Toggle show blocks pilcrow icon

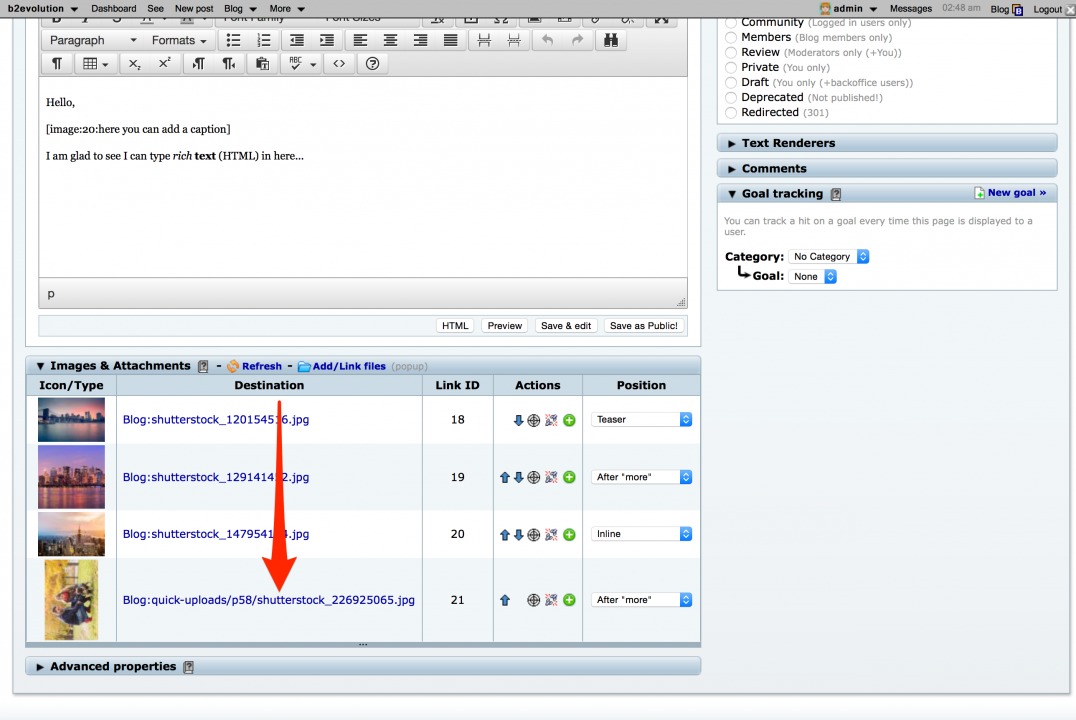pos(57,64)
